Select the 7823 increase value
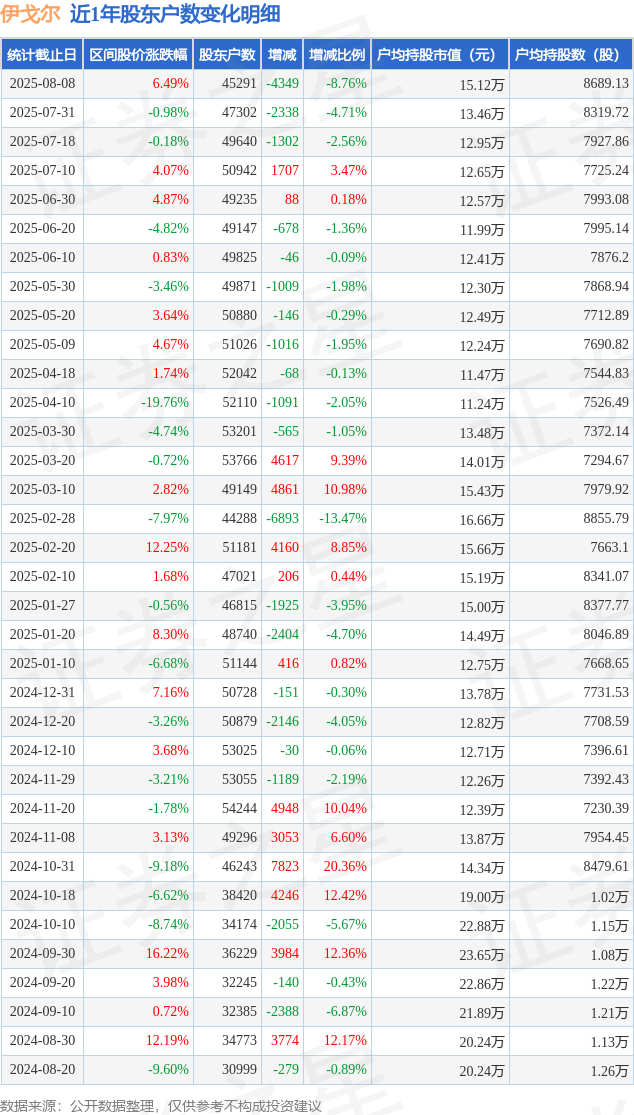This screenshot has height=1115, width=634. point(284,867)
